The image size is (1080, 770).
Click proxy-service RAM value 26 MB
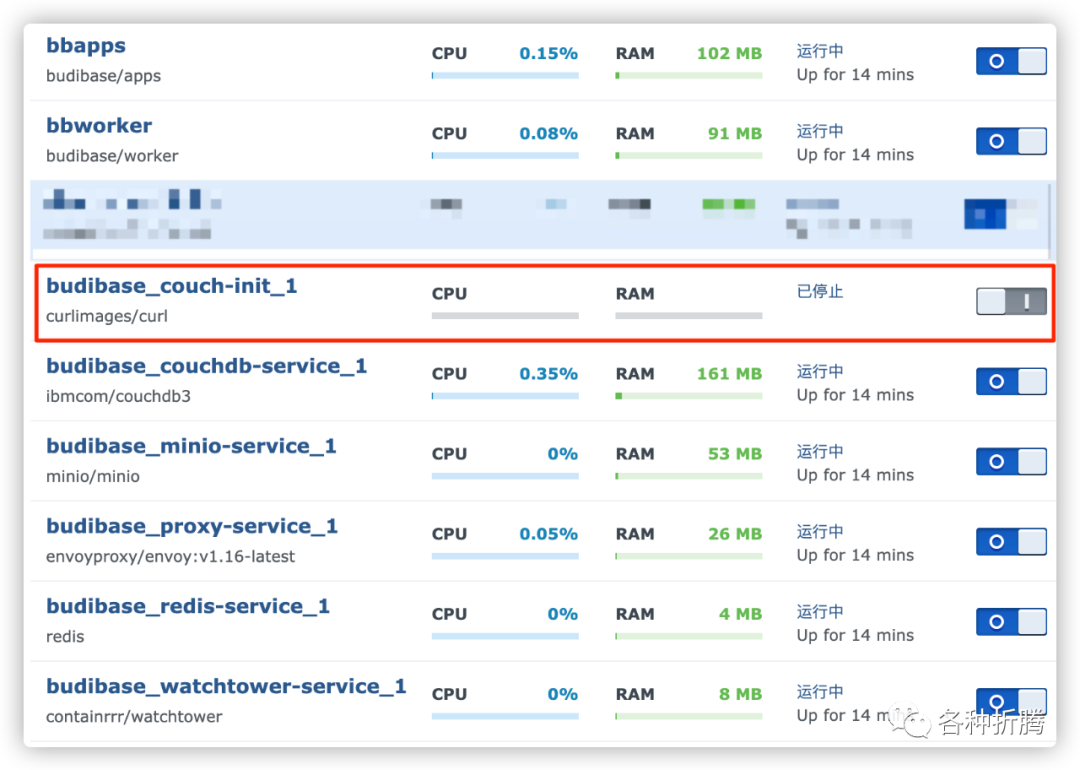click(x=735, y=534)
